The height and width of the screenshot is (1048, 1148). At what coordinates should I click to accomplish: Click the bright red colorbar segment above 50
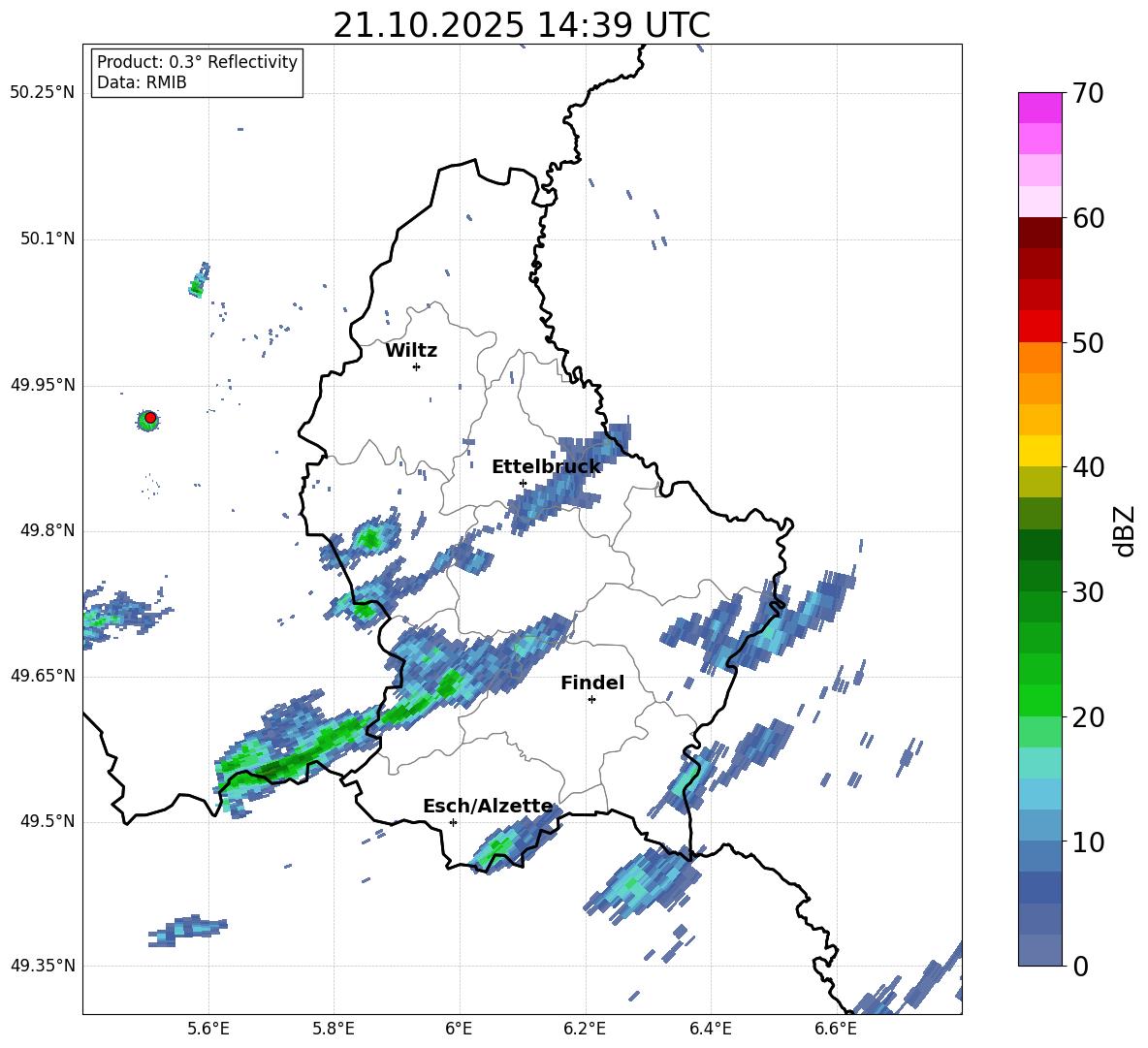pos(1039,327)
